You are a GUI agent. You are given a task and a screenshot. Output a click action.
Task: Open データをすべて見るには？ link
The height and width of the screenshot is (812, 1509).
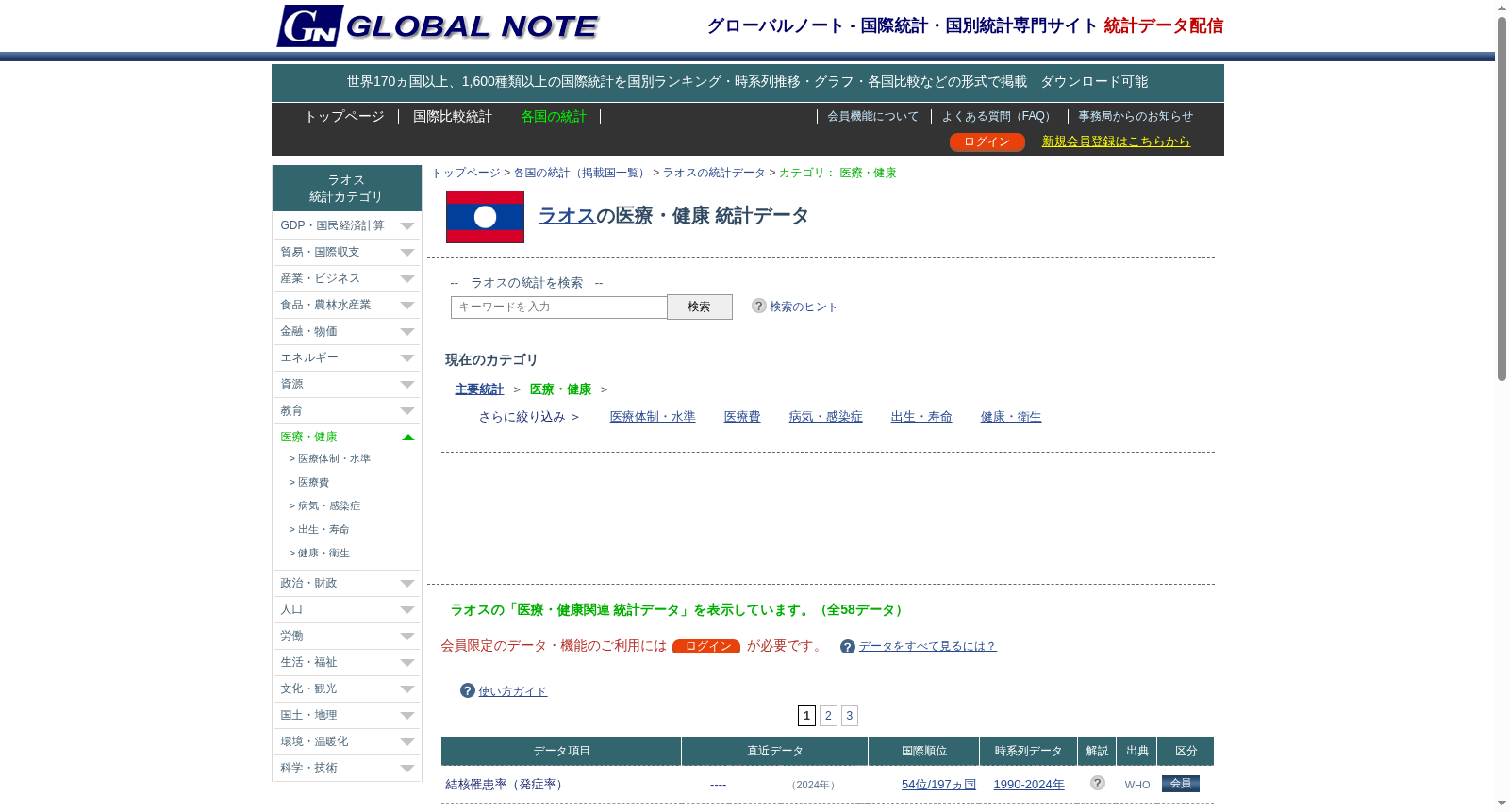pyautogui.click(x=927, y=646)
